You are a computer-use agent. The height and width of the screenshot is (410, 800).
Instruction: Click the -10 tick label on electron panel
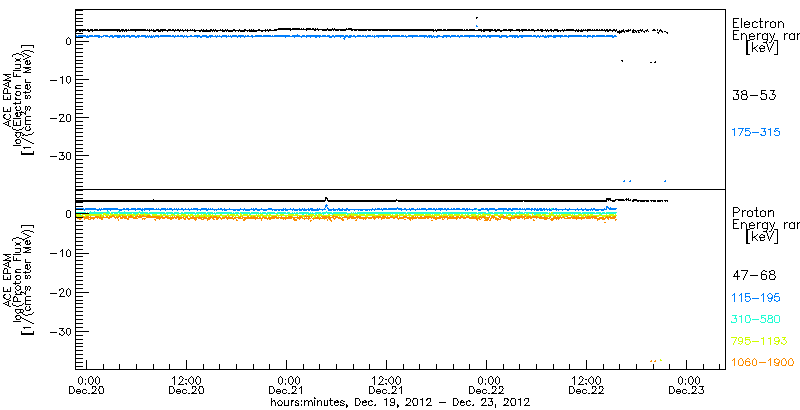coord(59,80)
